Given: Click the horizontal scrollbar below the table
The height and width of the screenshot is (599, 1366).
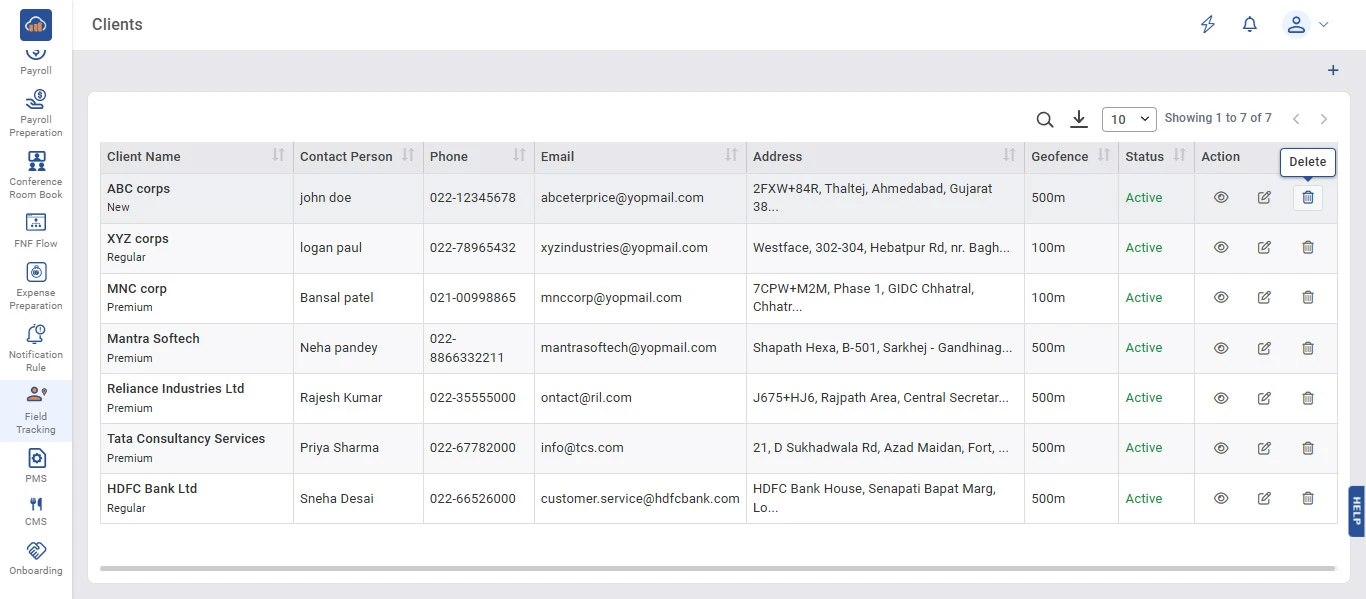Looking at the screenshot, I should (717, 568).
